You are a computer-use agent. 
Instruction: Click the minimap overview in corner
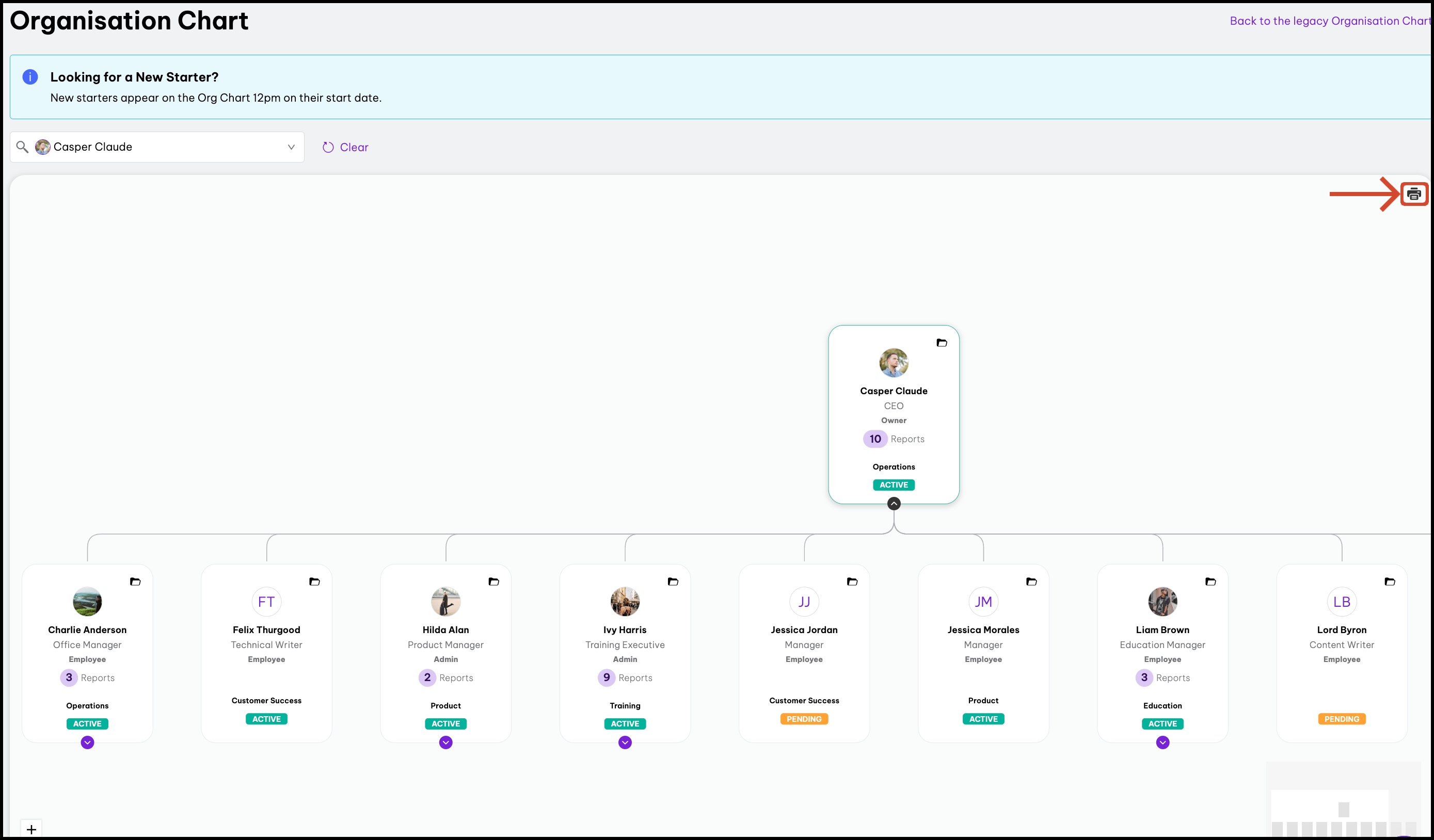[x=1343, y=802]
